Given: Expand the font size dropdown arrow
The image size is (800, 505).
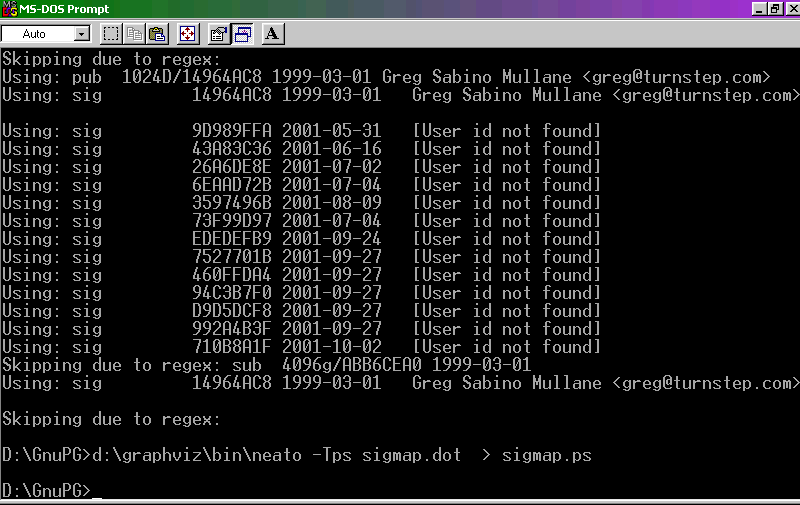Looking at the screenshot, I should pos(81,34).
